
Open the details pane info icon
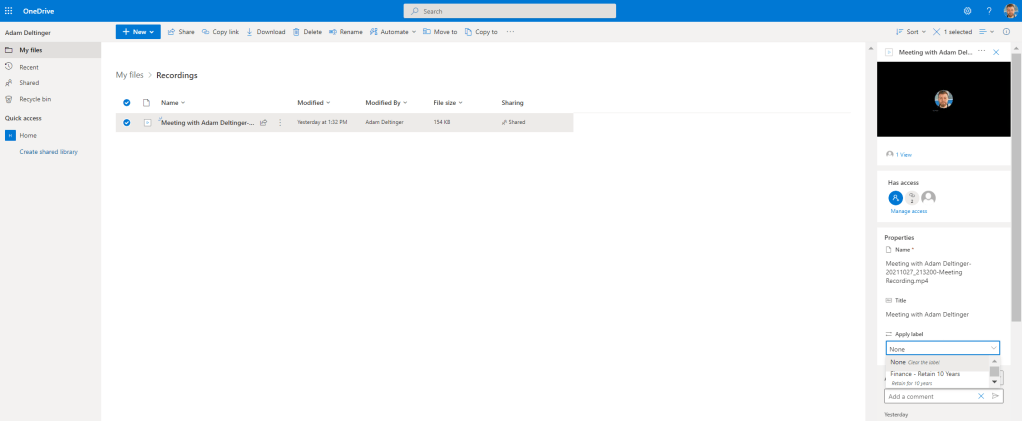[1006, 32]
